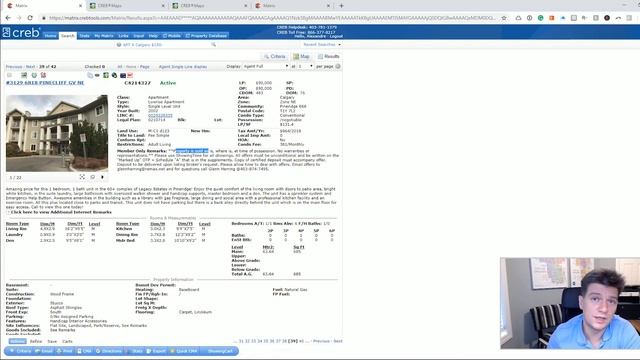Go to Previous listing link at top
Viewport: 640px width, 360px height.
coord(14,67)
